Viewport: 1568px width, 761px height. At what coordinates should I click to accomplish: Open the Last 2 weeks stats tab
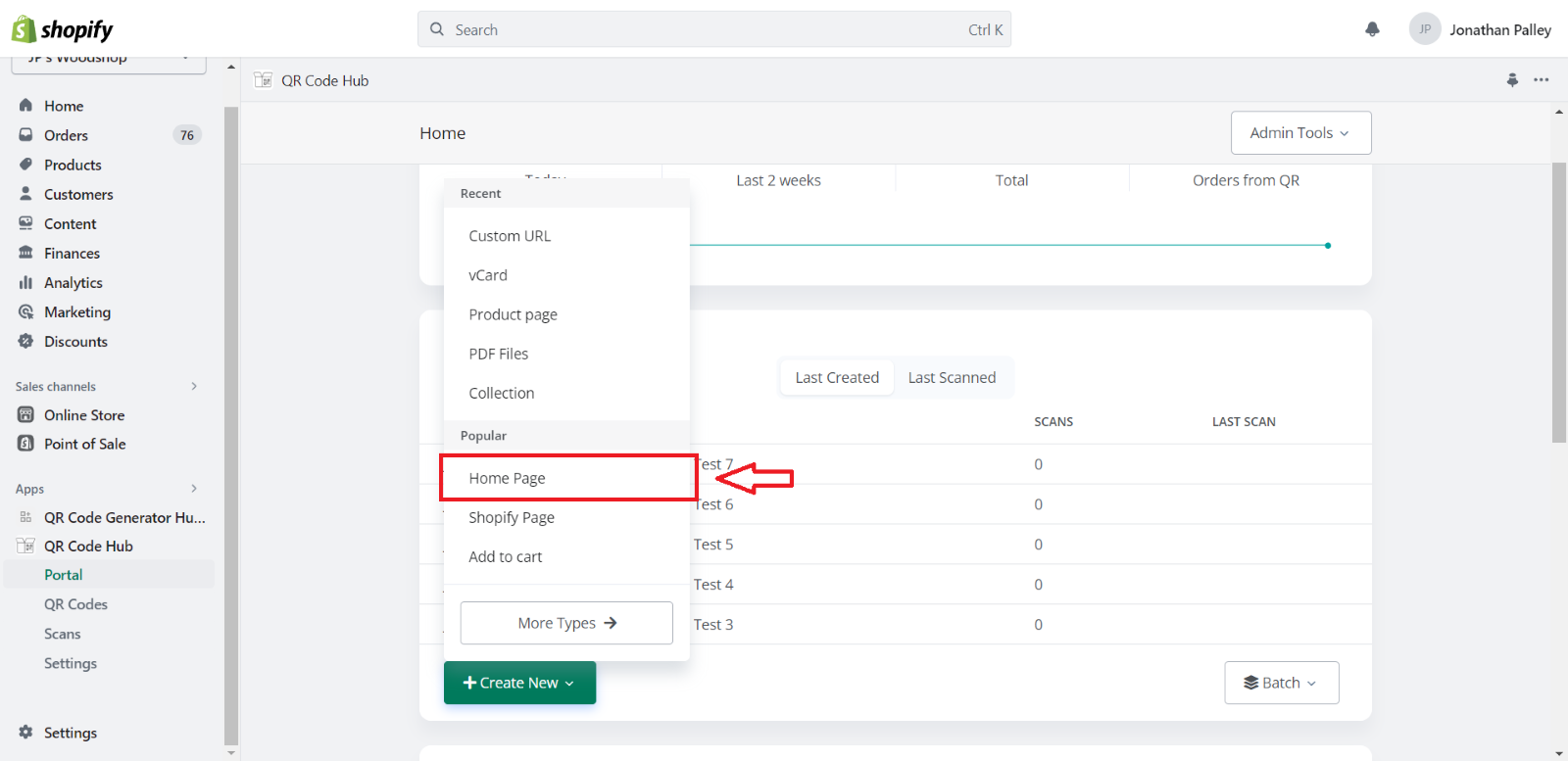pyautogui.click(x=778, y=180)
